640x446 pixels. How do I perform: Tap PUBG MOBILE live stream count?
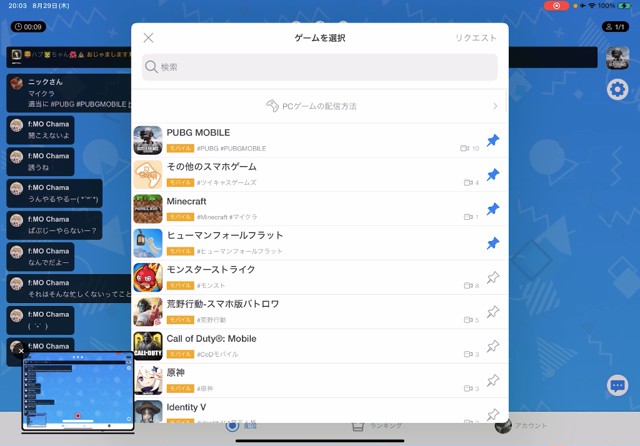(x=470, y=149)
